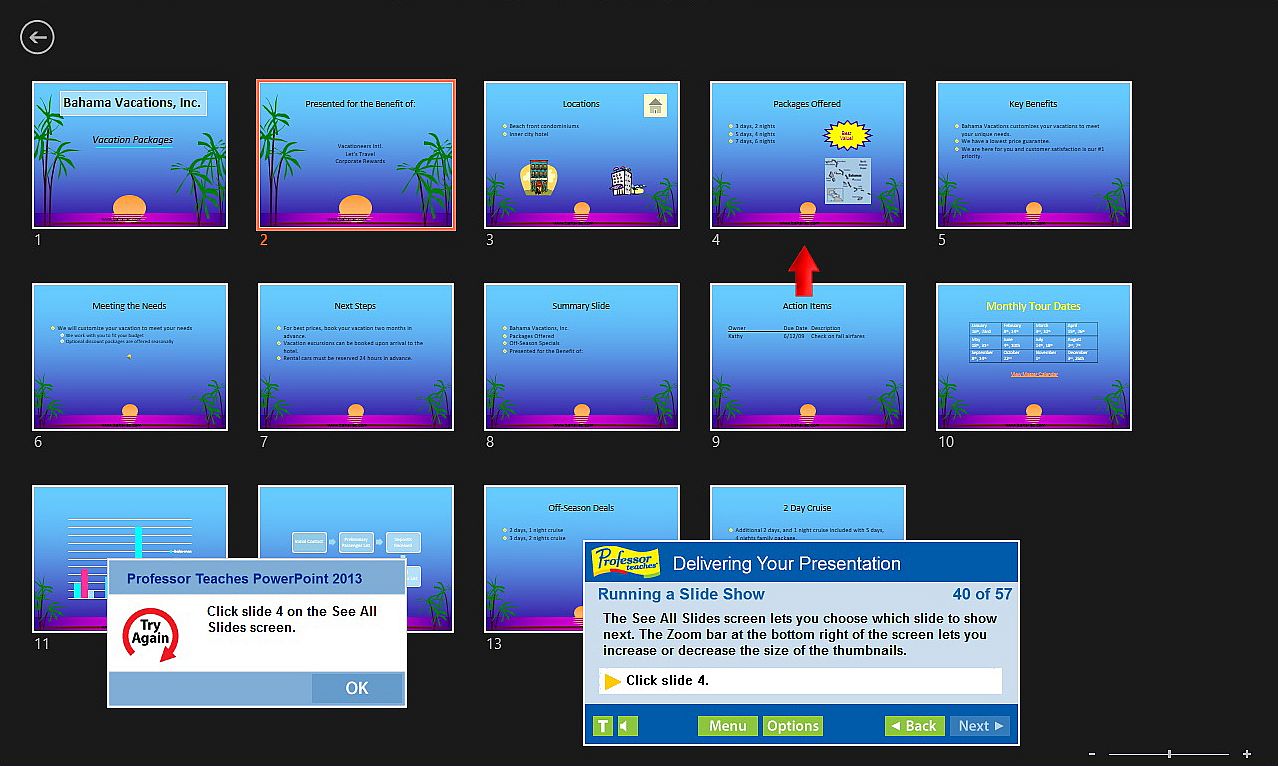Click the 'Click slide 4.' instruction text
Image resolution: width=1278 pixels, height=766 pixels.
click(668, 681)
